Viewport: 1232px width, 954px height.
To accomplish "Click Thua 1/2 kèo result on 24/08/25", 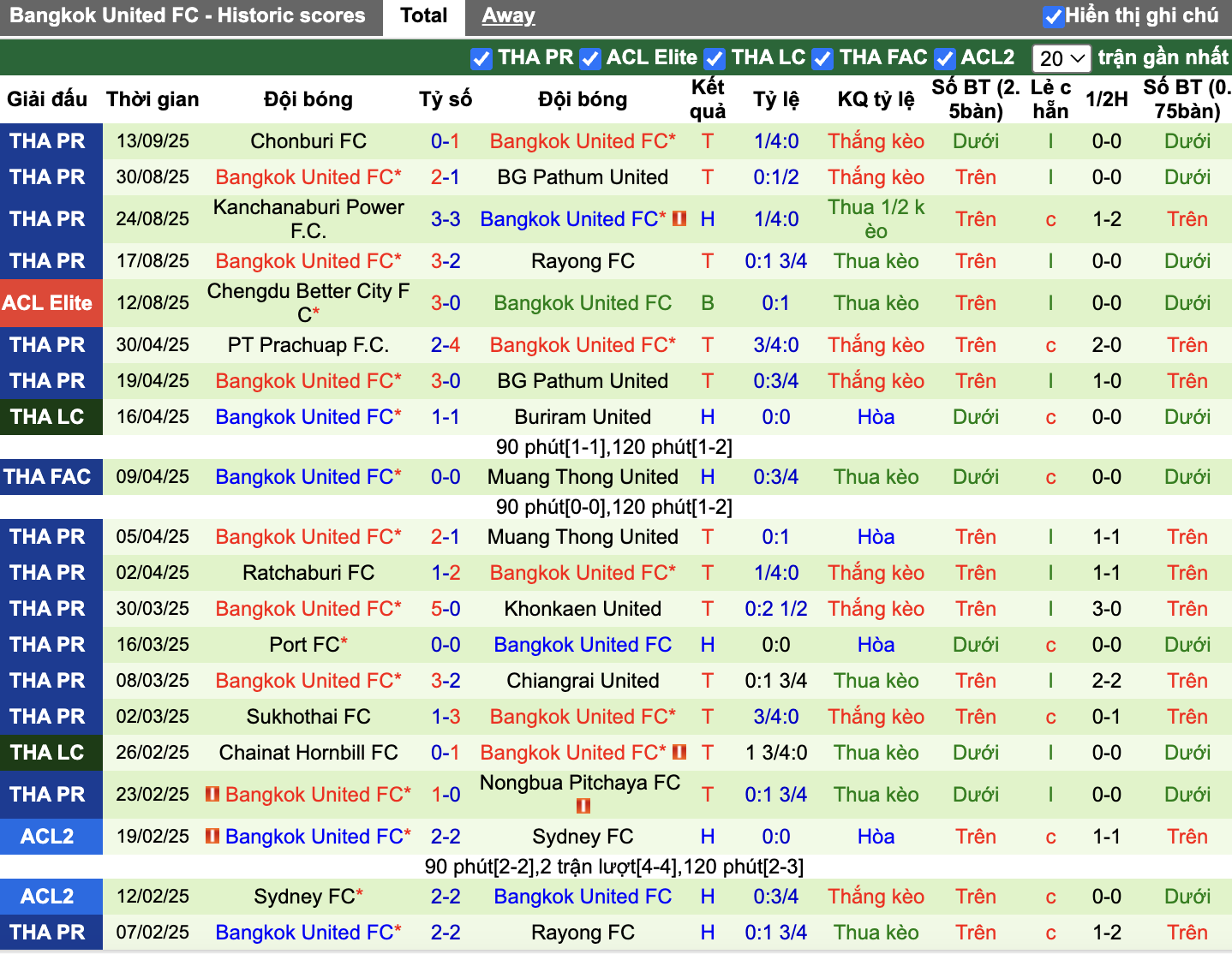I will click(x=876, y=219).
